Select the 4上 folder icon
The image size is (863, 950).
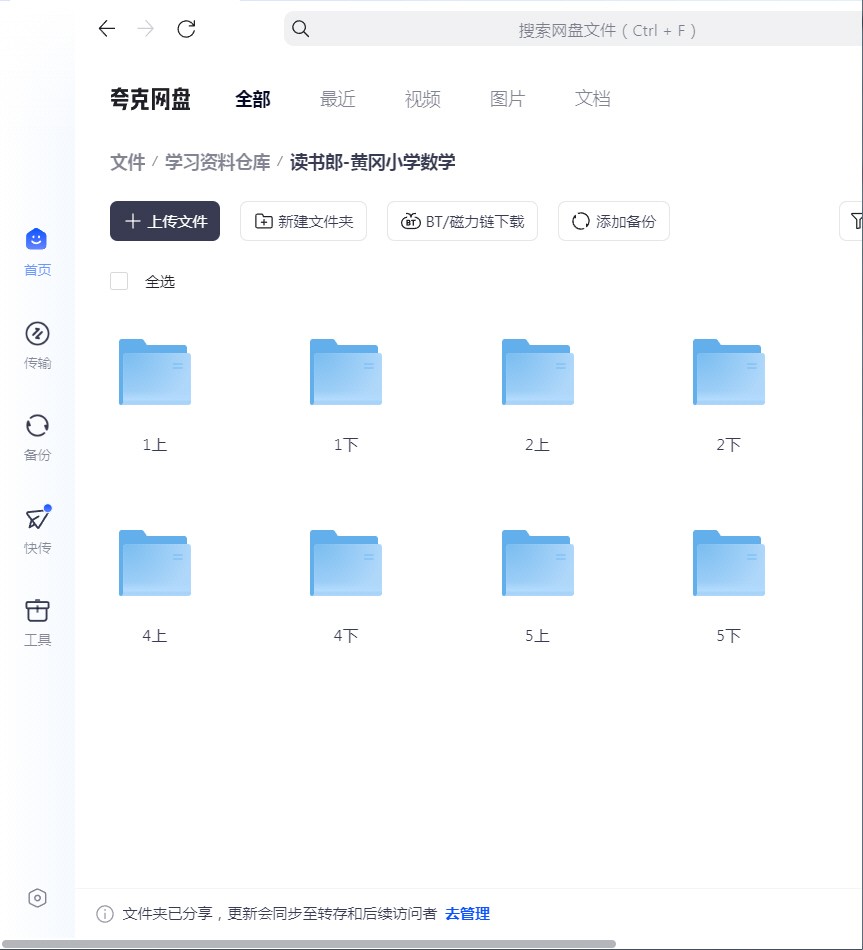coord(155,562)
